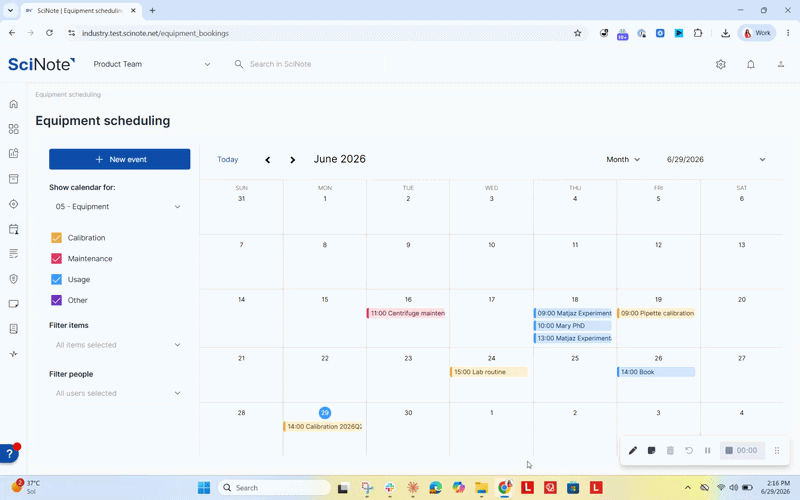Image resolution: width=800 pixels, height=500 pixels.
Task: Stop recording button showing 00:00
Action: [742, 451]
